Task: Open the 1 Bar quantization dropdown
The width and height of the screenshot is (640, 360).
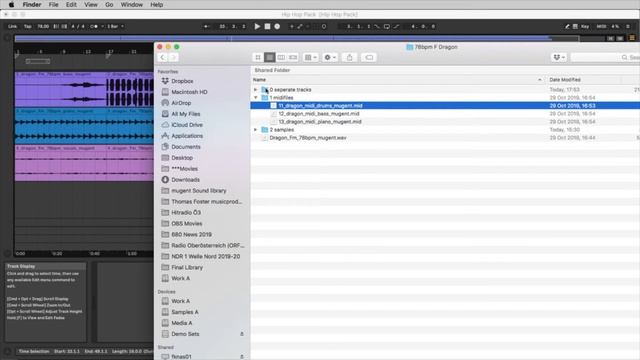Action: [x=116, y=26]
